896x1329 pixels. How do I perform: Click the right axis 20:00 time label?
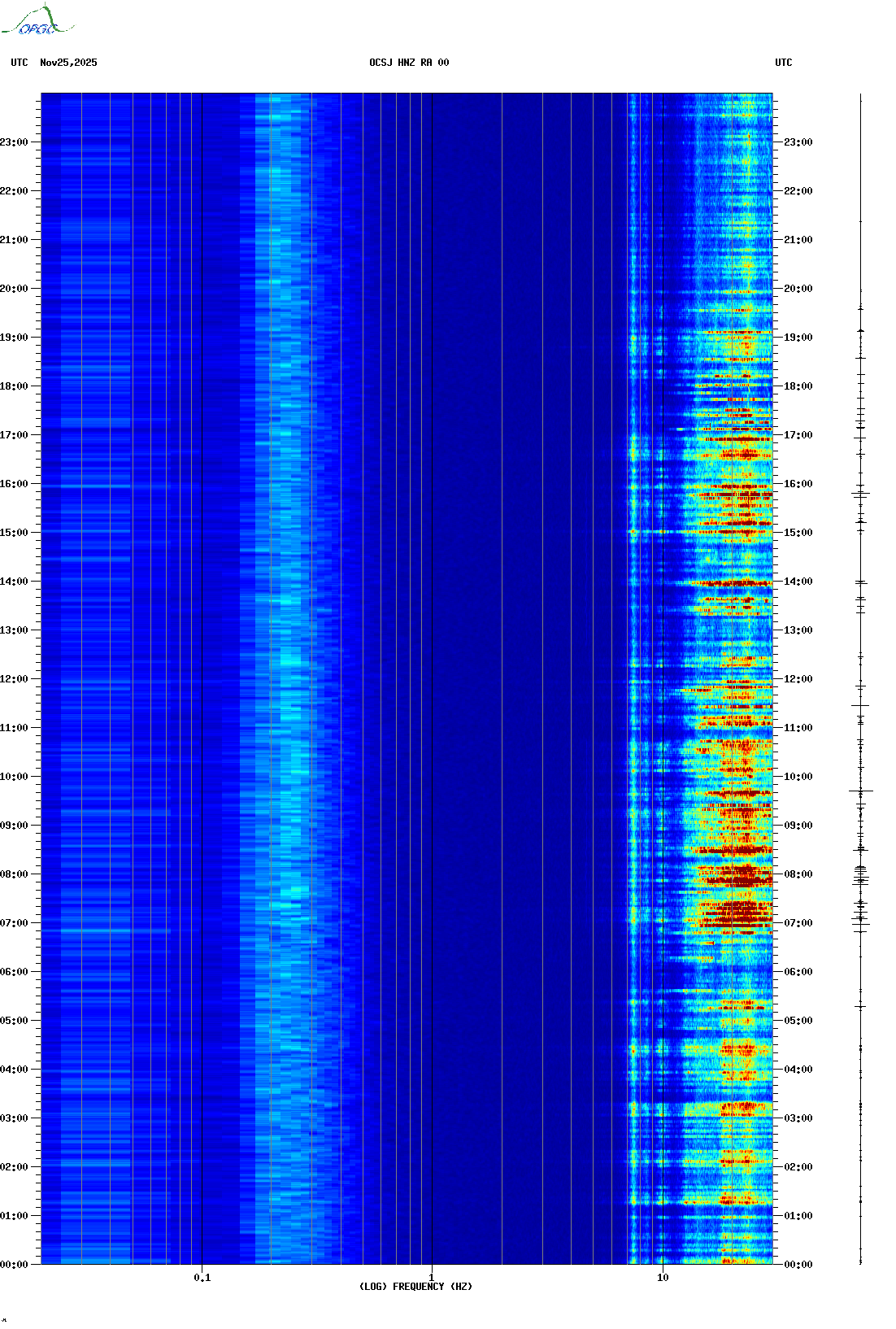click(798, 289)
